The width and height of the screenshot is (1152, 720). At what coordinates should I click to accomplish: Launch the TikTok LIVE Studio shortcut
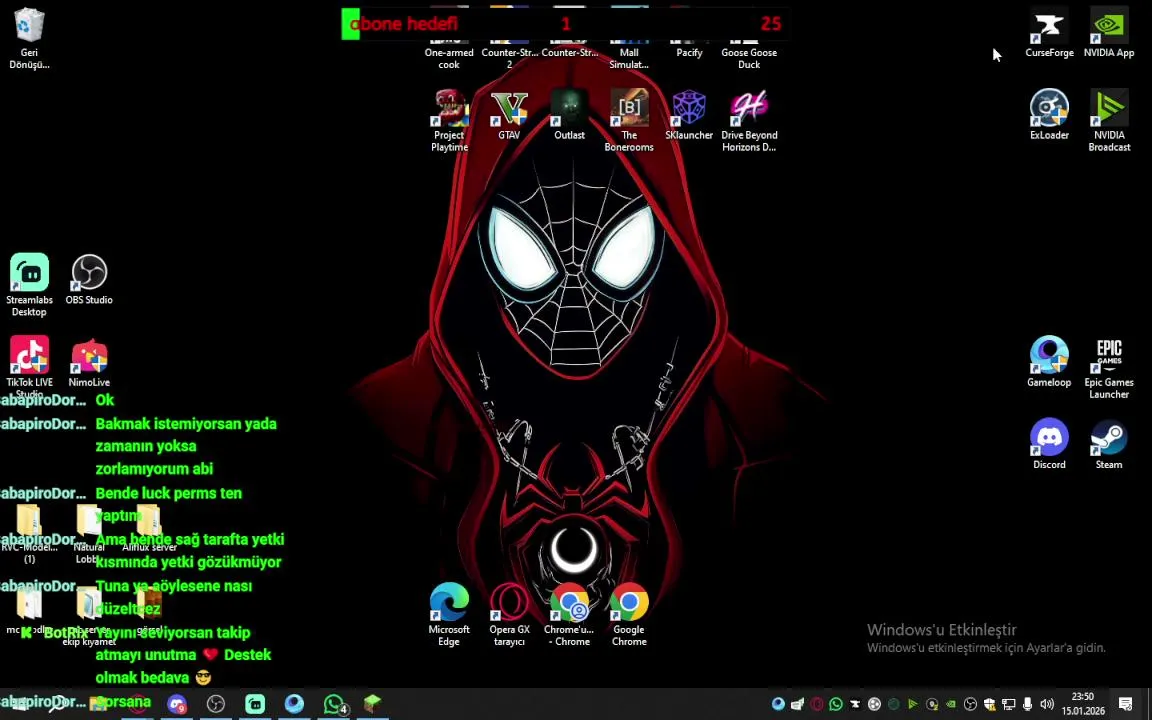(29, 366)
